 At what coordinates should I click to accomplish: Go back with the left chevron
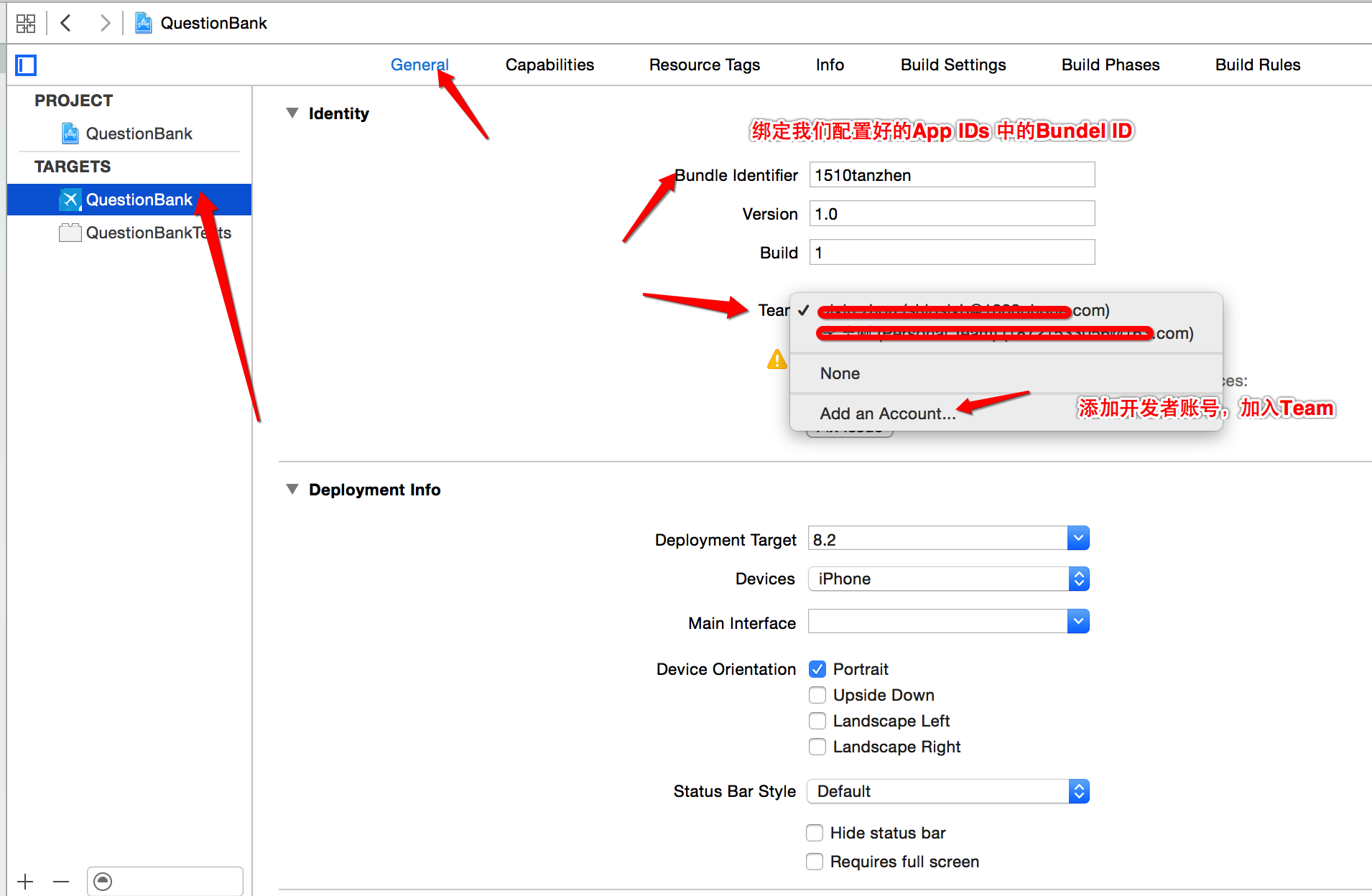[x=66, y=23]
